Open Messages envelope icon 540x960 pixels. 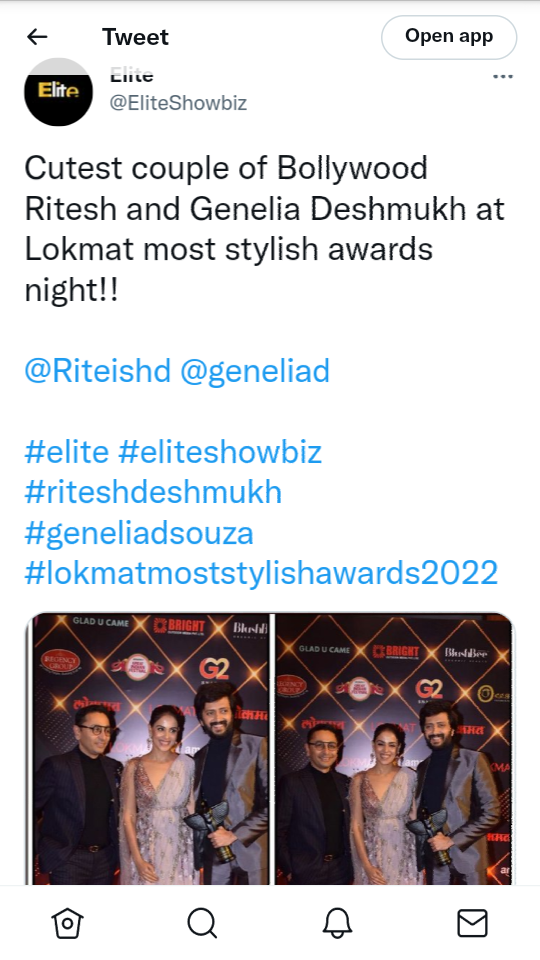(x=473, y=923)
